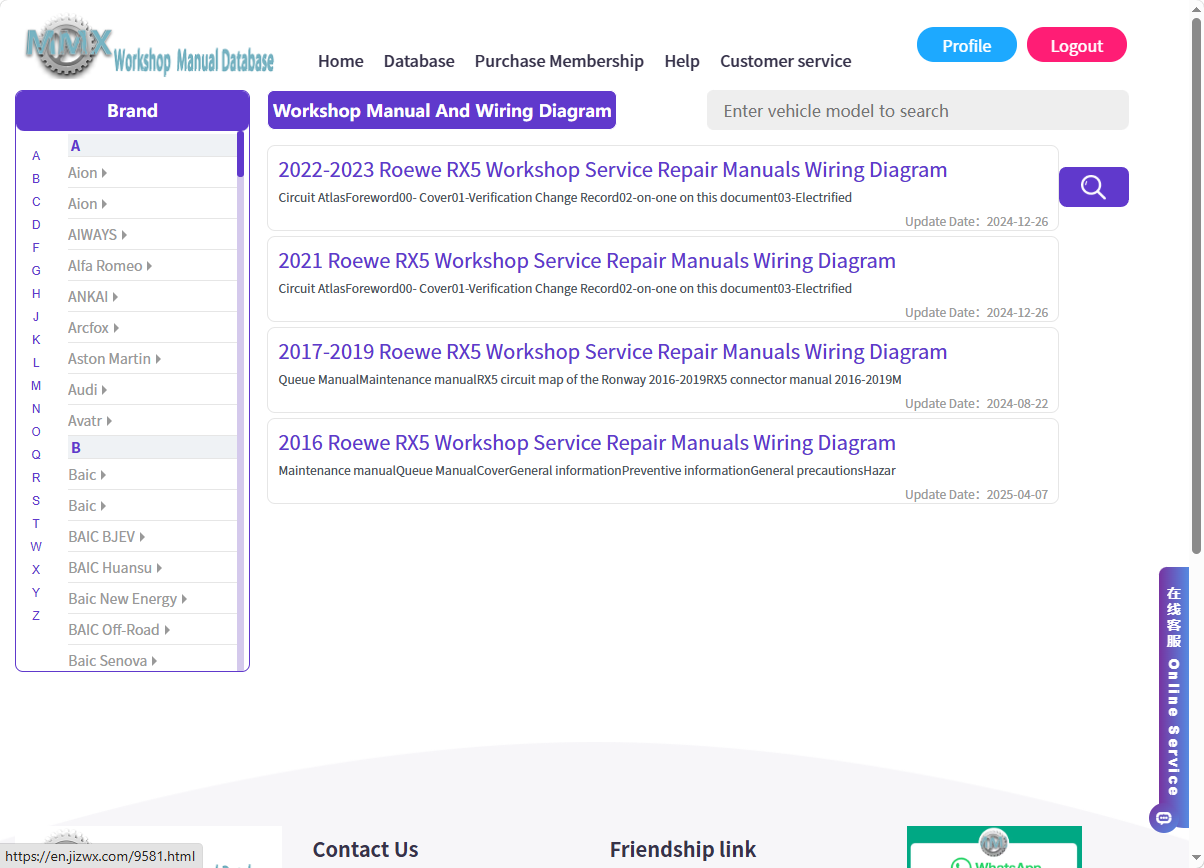Jump to letter O in brand index
Screen dimensions: 1204x868
[36, 432]
